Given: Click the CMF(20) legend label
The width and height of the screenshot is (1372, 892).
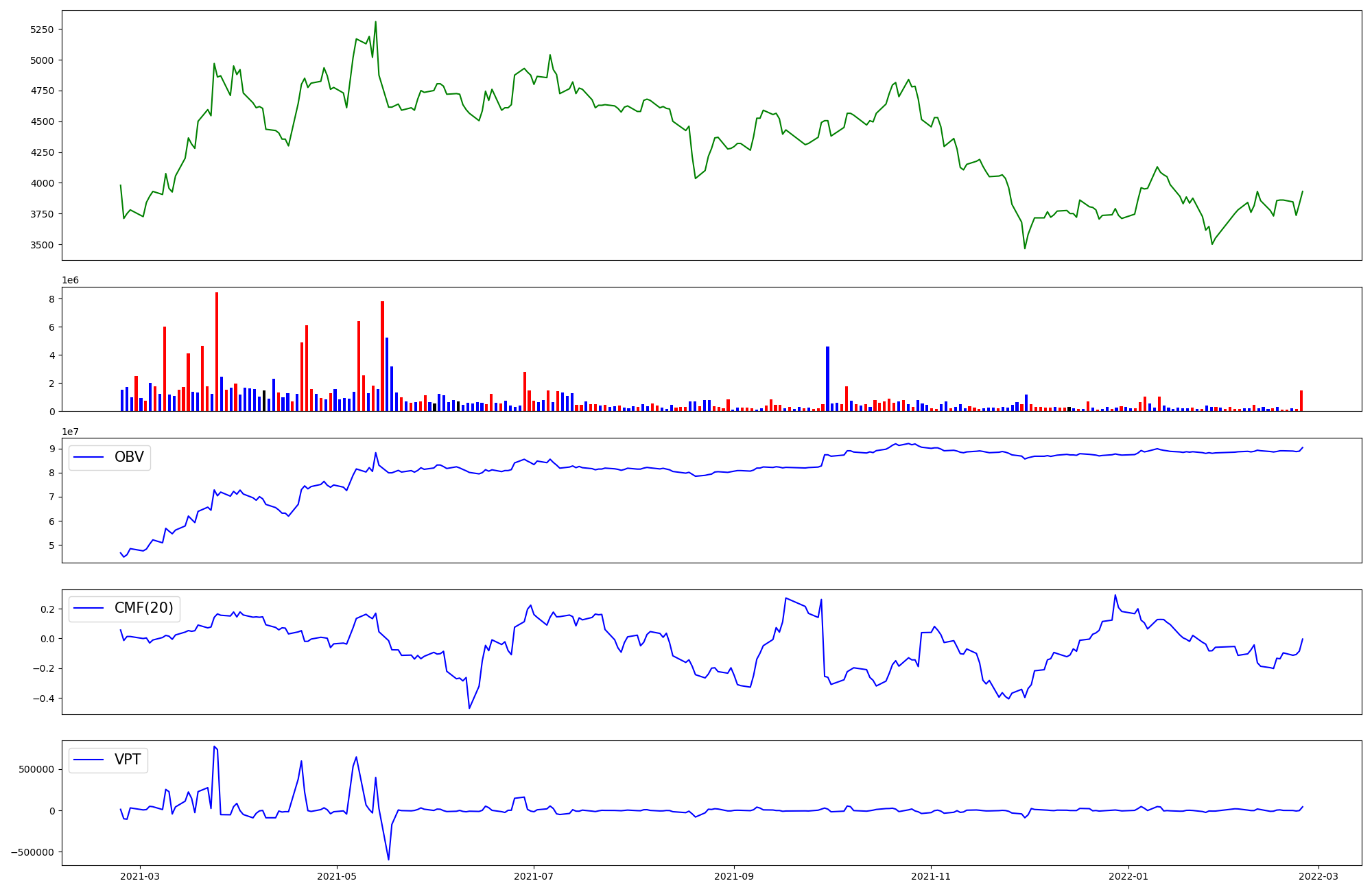Looking at the screenshot, I should (x=144, y=608).
